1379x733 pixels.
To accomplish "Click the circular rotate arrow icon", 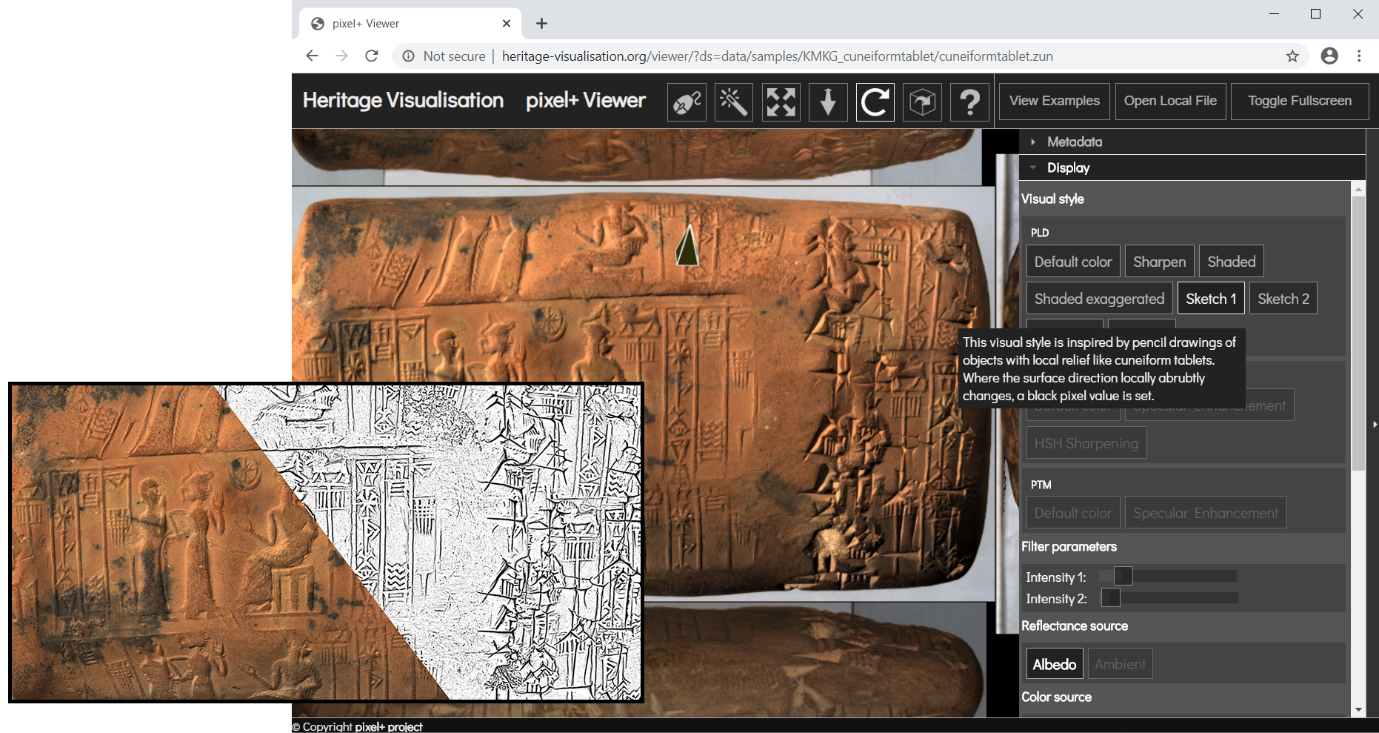I will click(875, 101).
